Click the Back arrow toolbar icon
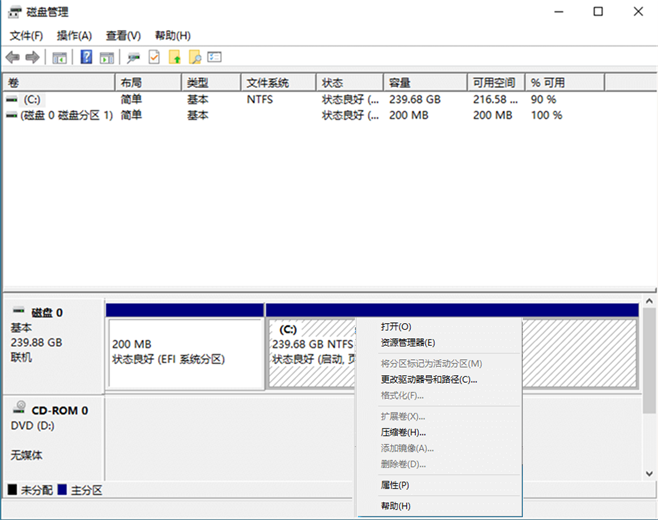 click(x=13, y=58)
